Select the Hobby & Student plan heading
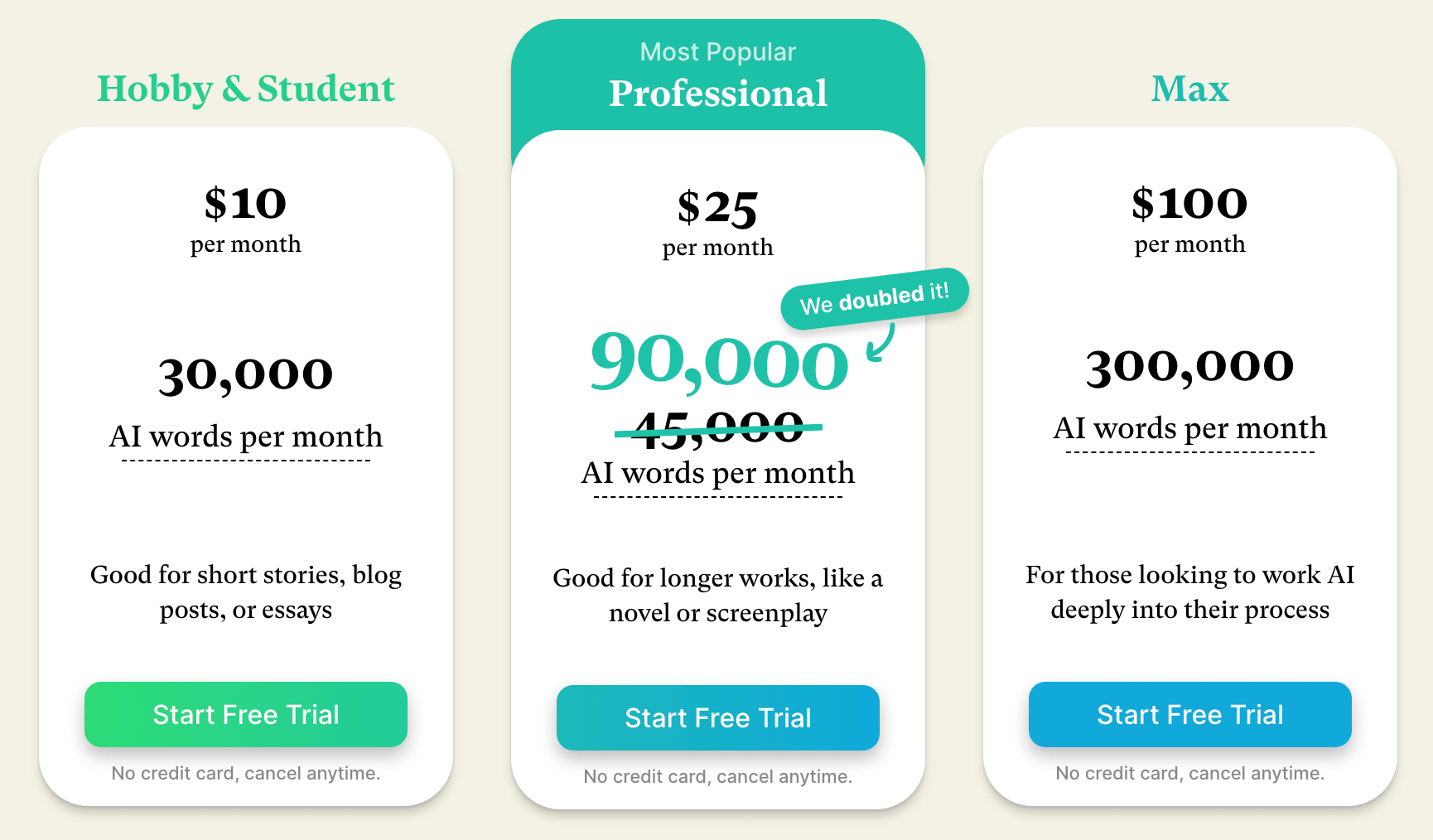Screen dimensions: 1433x840 245,88
